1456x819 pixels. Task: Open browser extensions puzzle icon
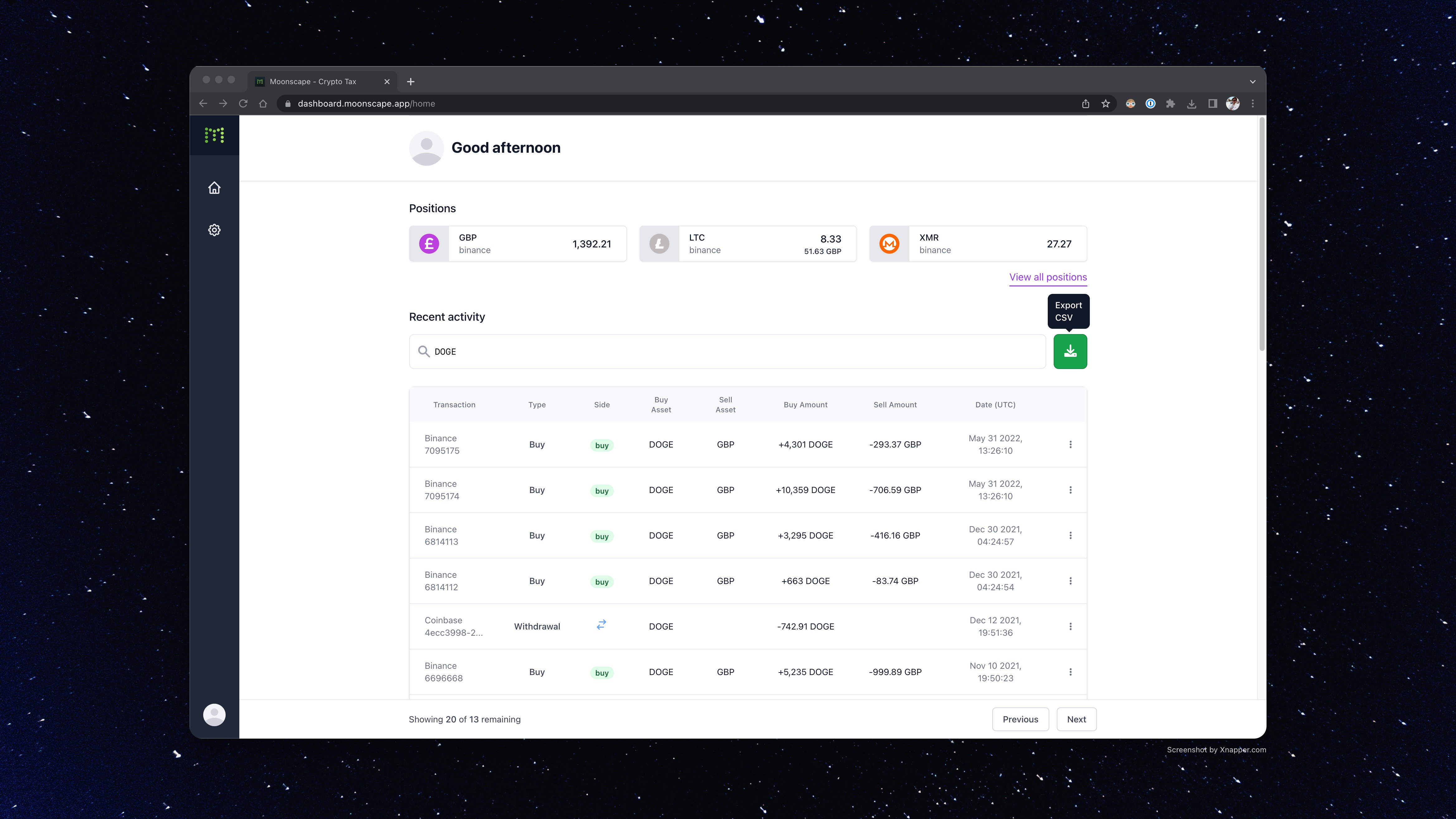1171,103
